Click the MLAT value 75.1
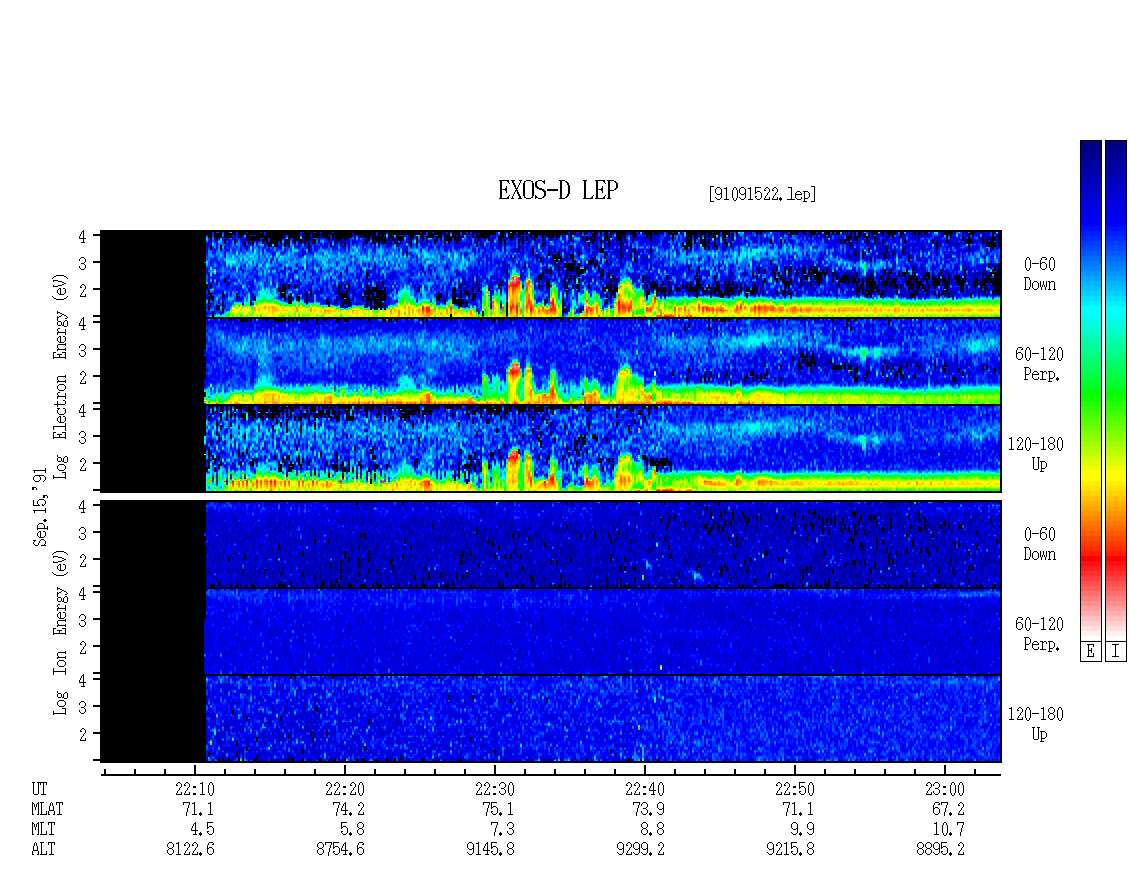1130x875 pixels. click(499, 809)
